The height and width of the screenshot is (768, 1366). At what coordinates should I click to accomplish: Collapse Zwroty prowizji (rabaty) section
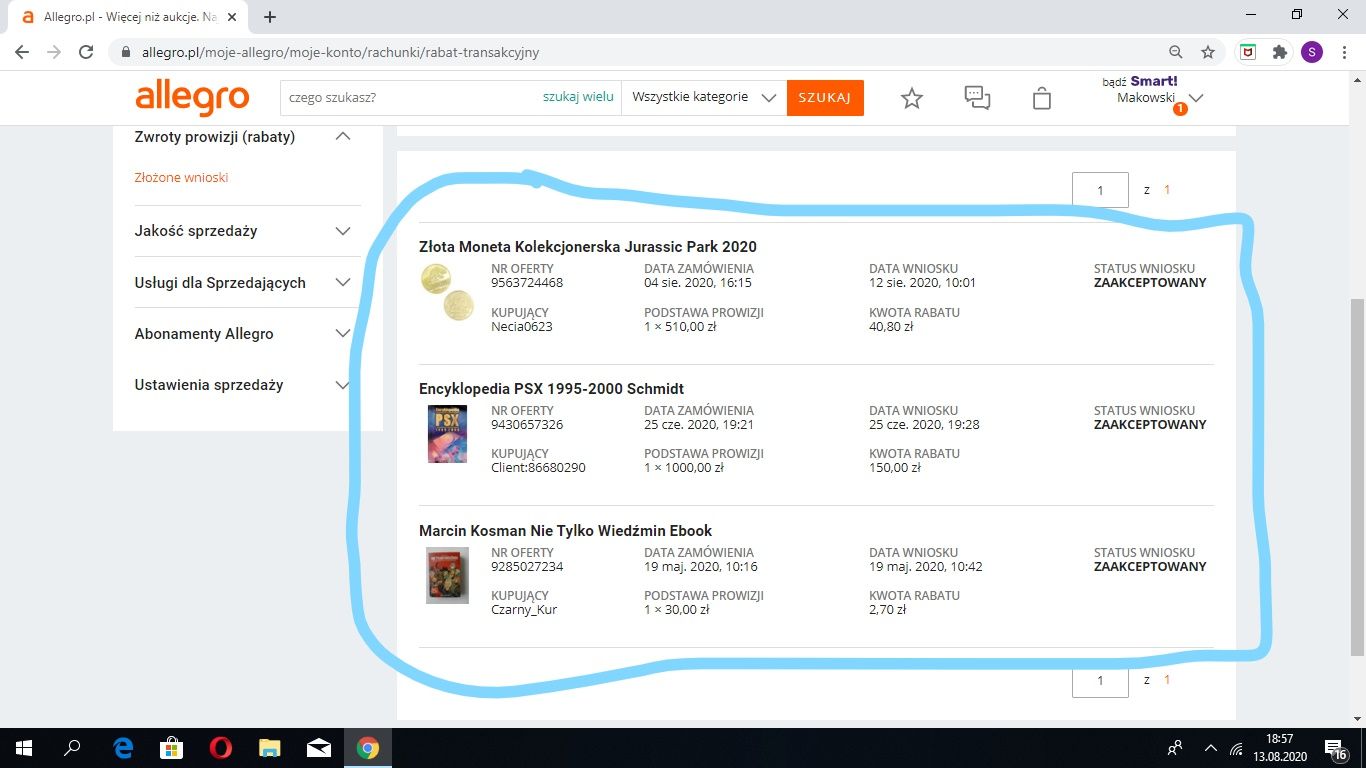pos(342,137)
